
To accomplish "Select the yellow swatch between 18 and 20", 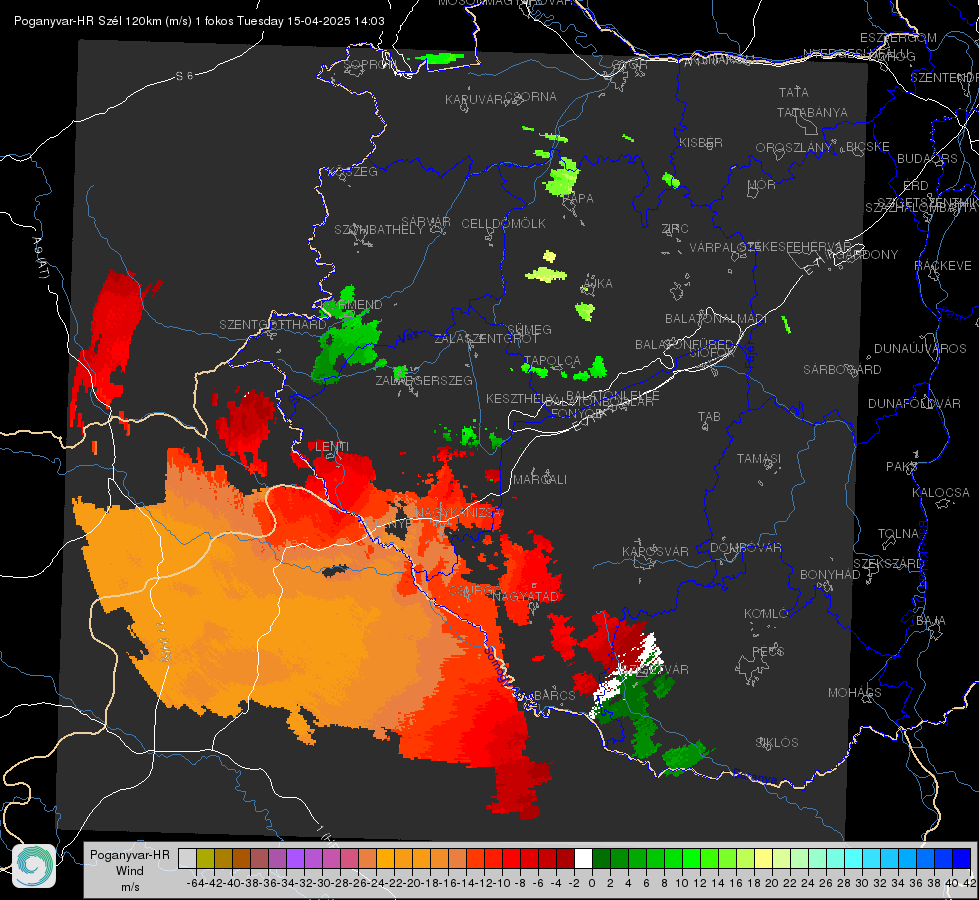I will click(x=763, y=859).
